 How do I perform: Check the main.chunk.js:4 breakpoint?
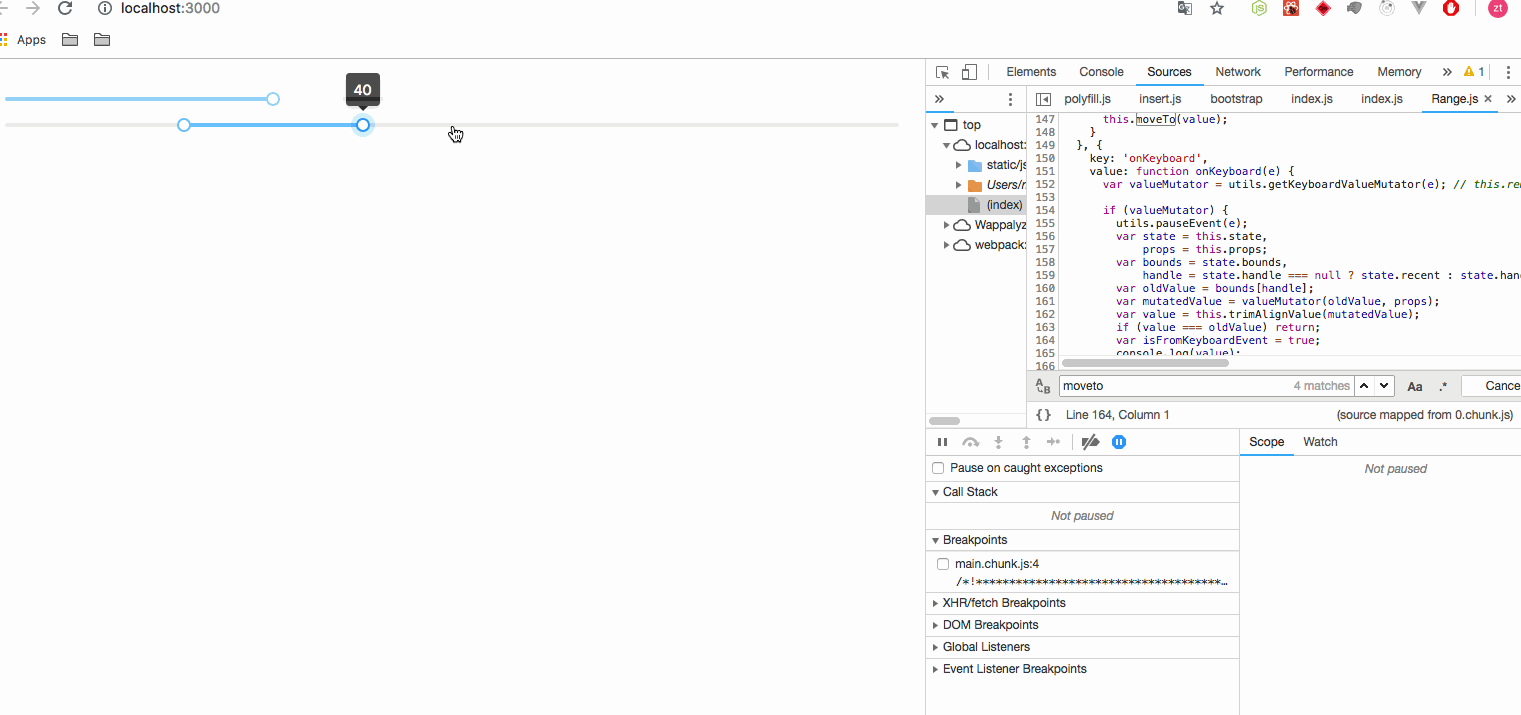943,564
